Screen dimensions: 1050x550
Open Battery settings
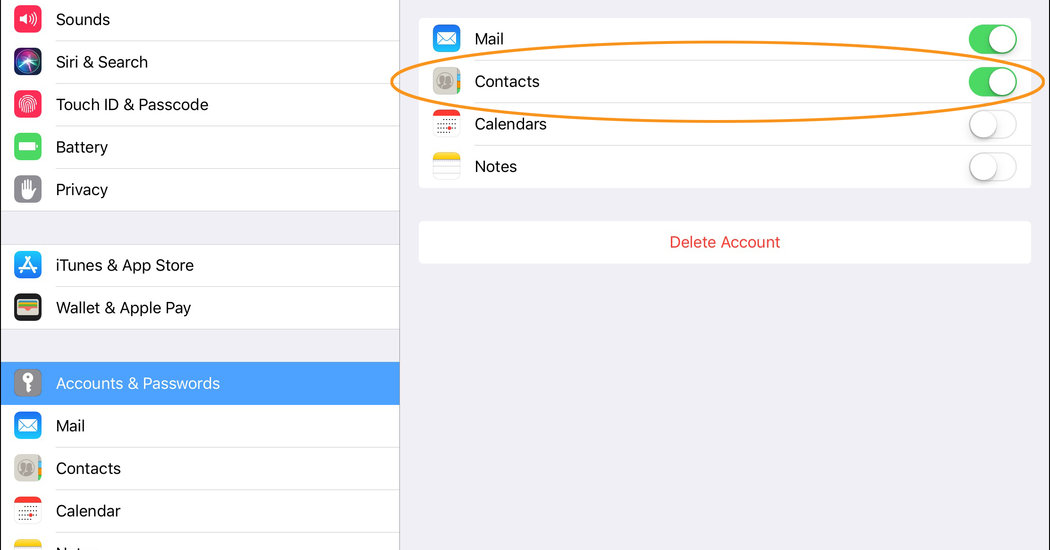[x=200, y=147]
